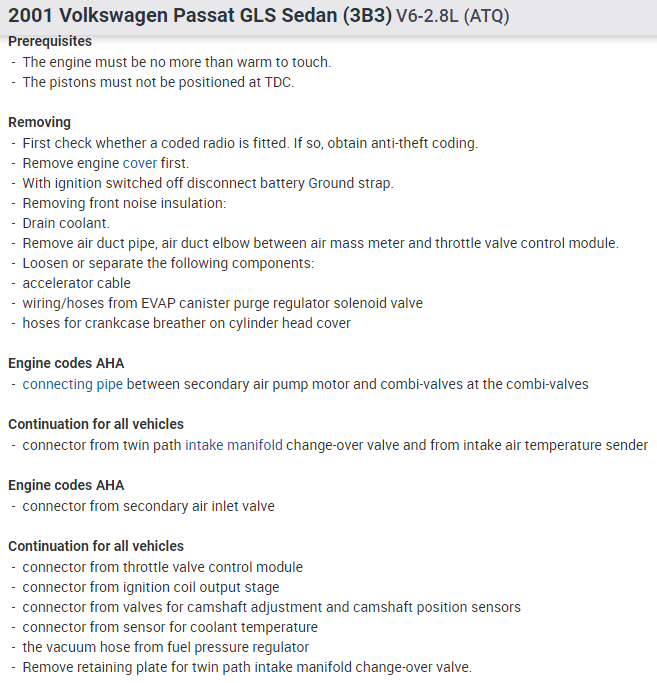This screenshot has height=683, width=657.
Task: Click the pistons not positioned at TDC line
Action: click(x=158, y=82)
